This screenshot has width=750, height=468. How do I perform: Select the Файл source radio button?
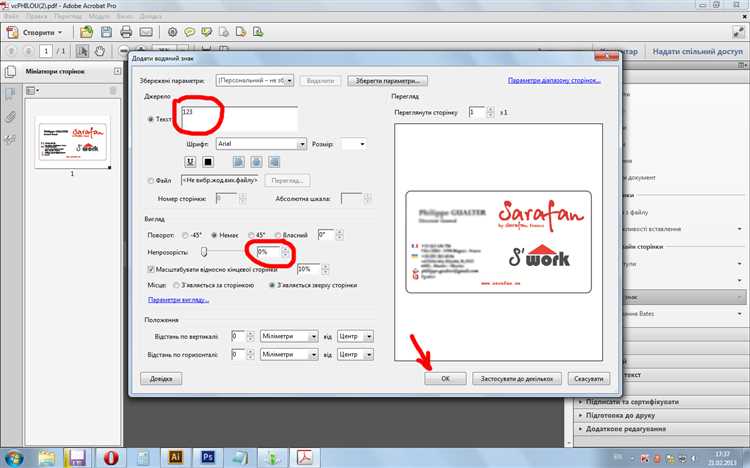(x=152, y=181)
